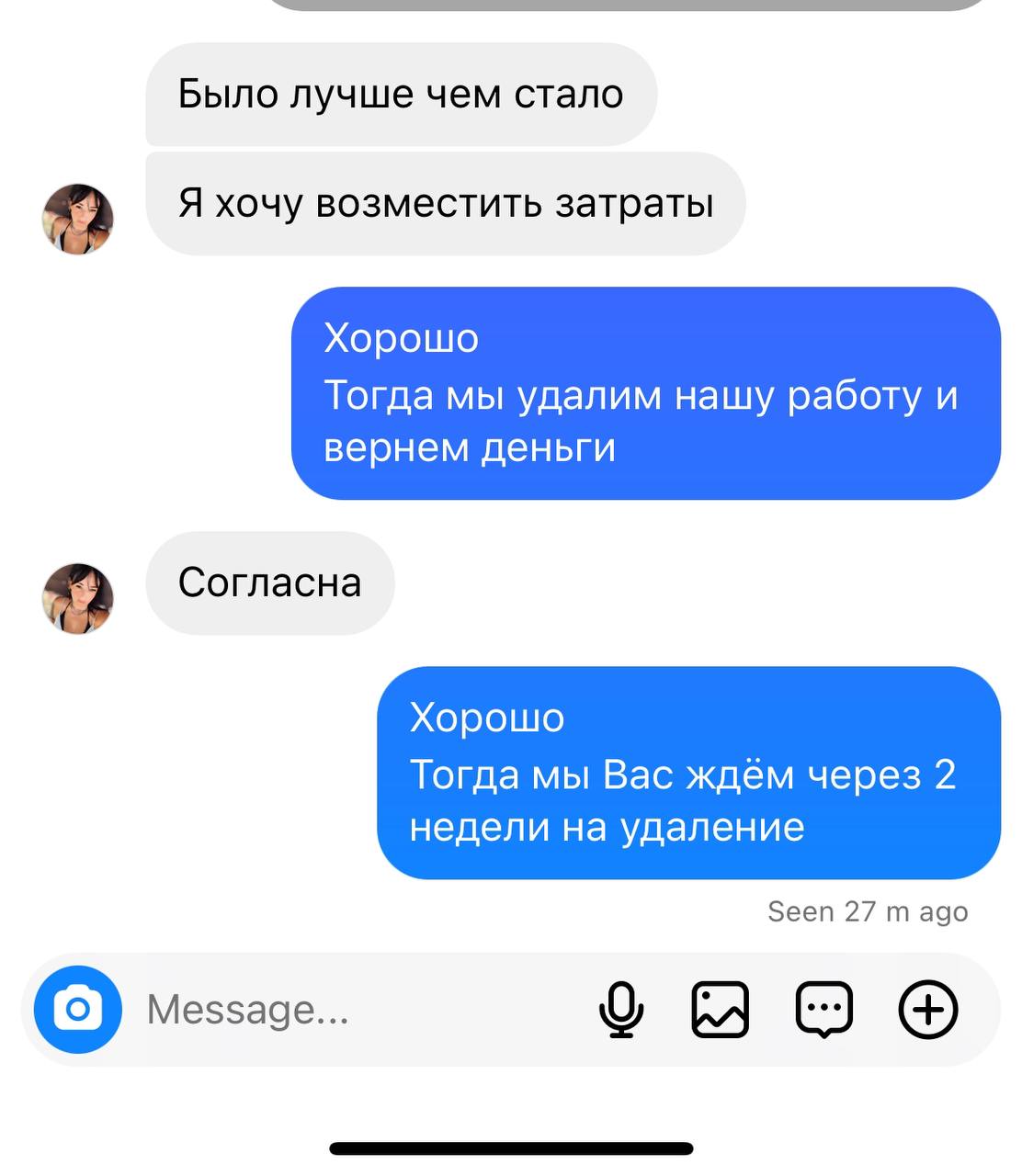Tap the microphone voice message icon

click(x=621, y=1009)
